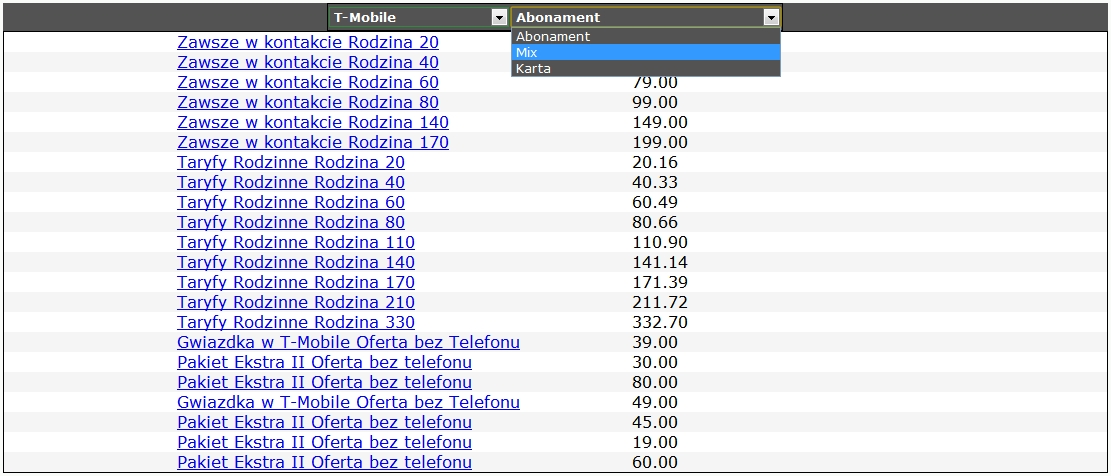1111x476 pixels.
Task: Open Zawsze w kontakcie Rodzina 40 link
Action: tap(308, 62)
